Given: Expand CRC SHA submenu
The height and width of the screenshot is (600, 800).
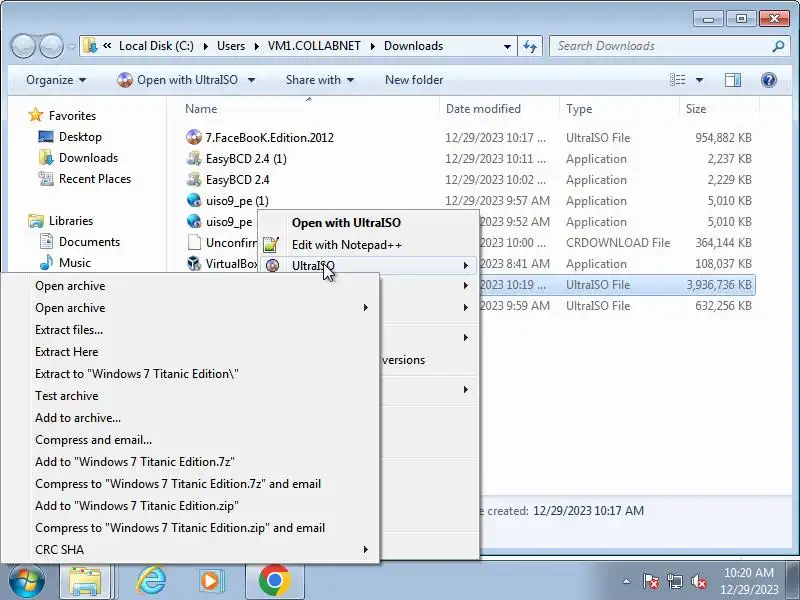Looking at the screenshot, I should [x=365, y=549].
